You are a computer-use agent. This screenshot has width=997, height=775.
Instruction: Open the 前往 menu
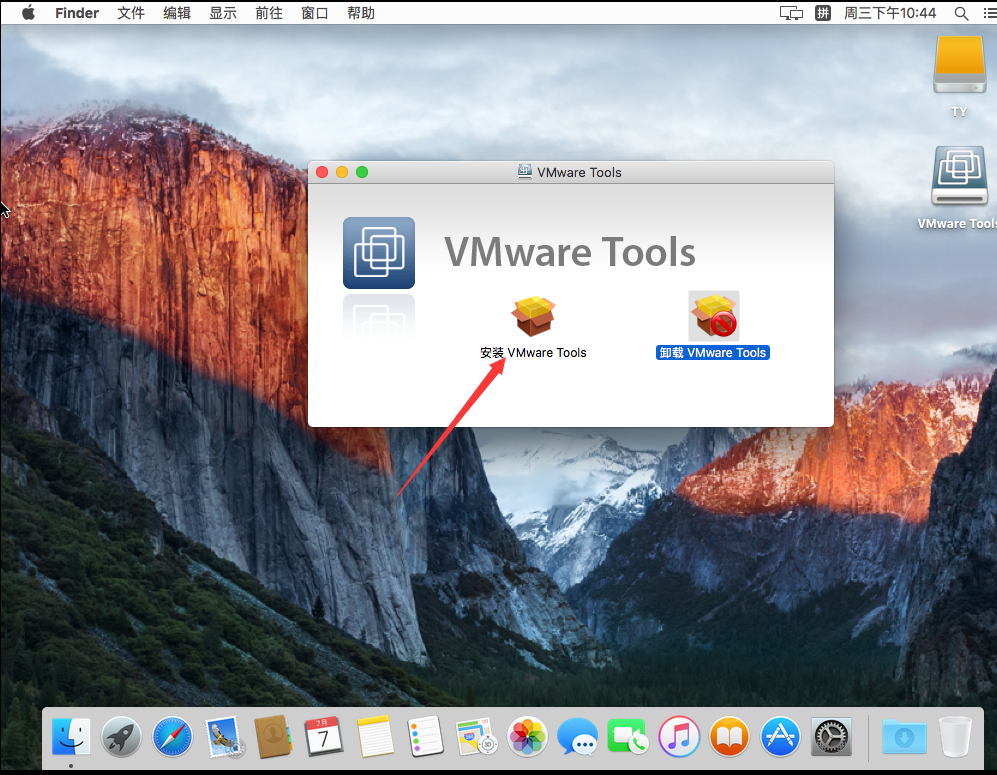(269, 13)
